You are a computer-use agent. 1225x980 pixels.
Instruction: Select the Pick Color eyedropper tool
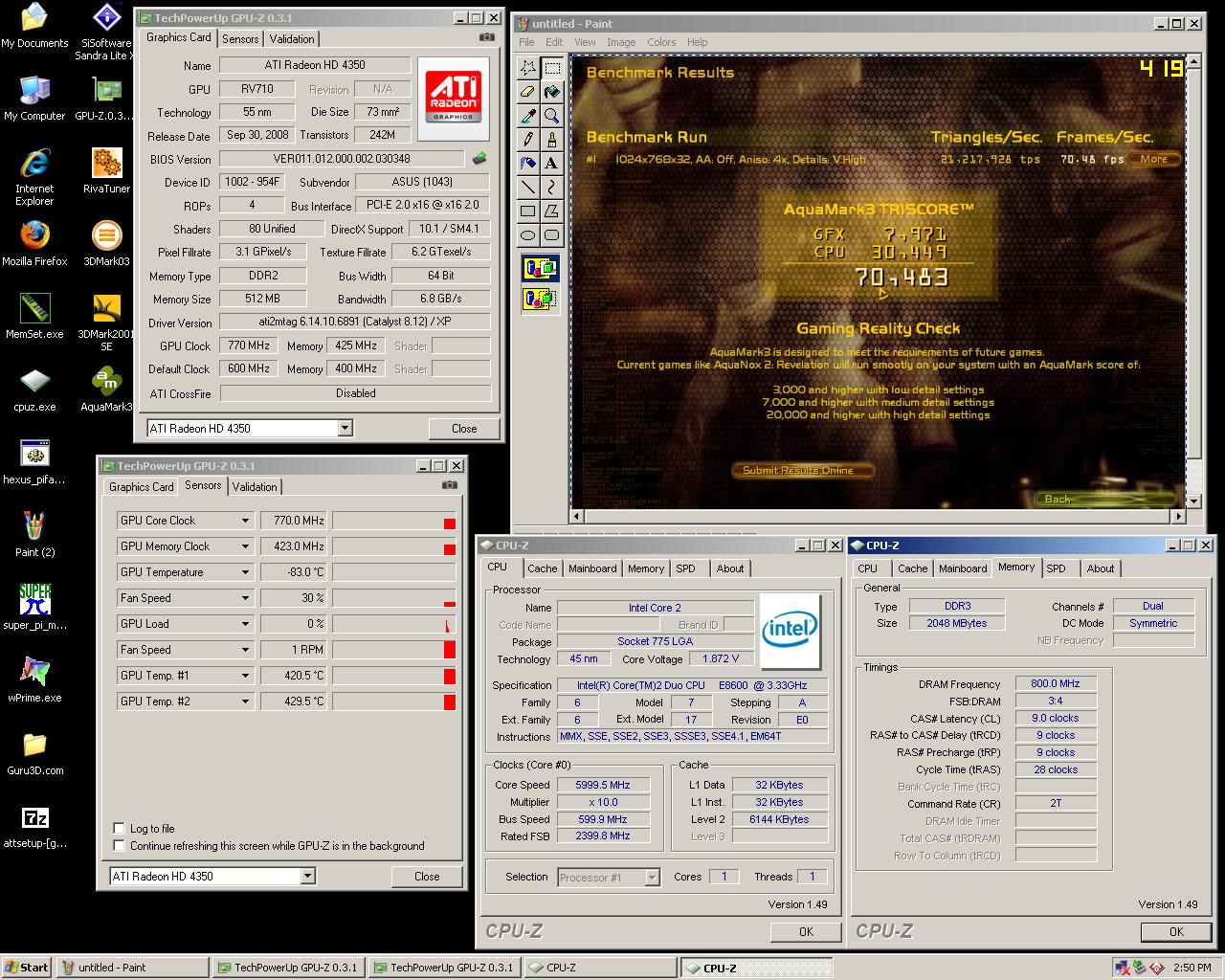[x=527, y=116]
